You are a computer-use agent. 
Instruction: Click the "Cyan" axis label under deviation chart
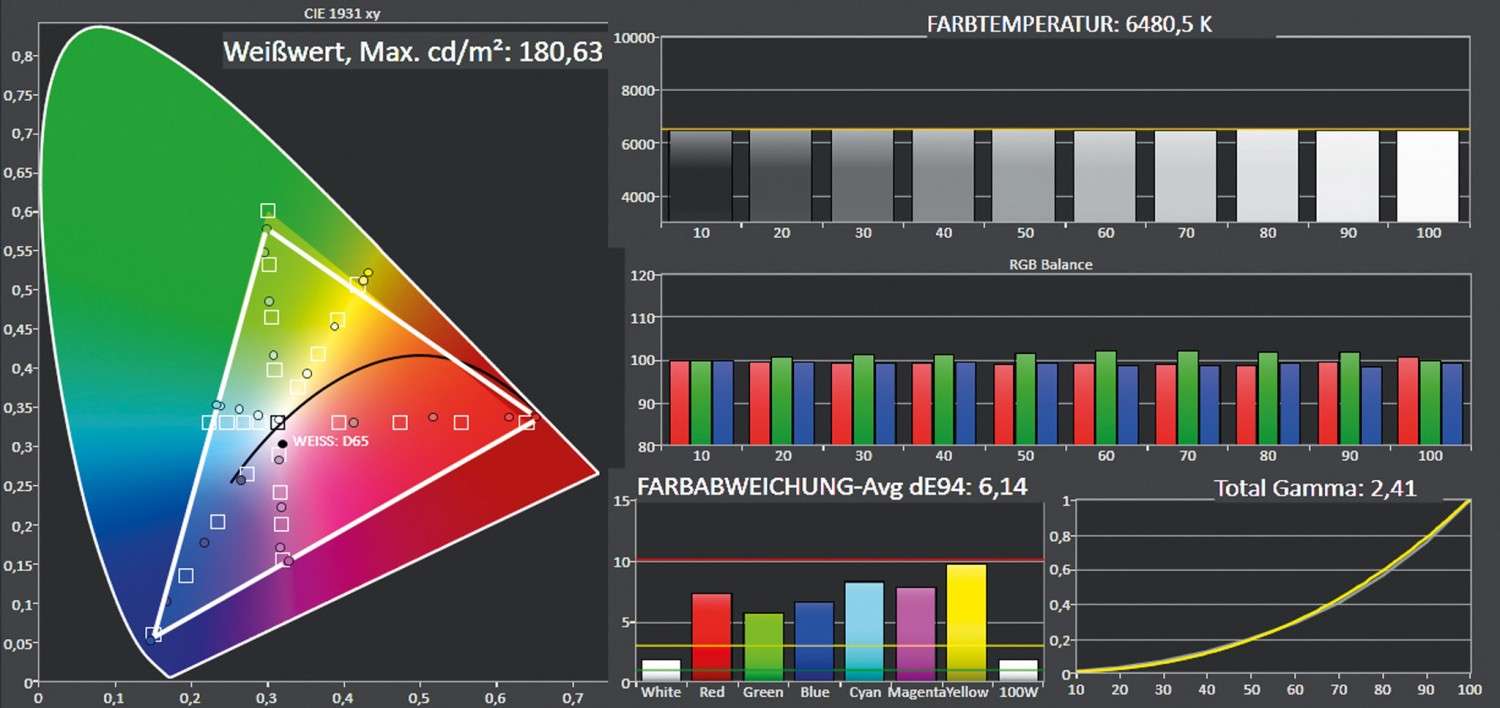click(x=866, y=692)
